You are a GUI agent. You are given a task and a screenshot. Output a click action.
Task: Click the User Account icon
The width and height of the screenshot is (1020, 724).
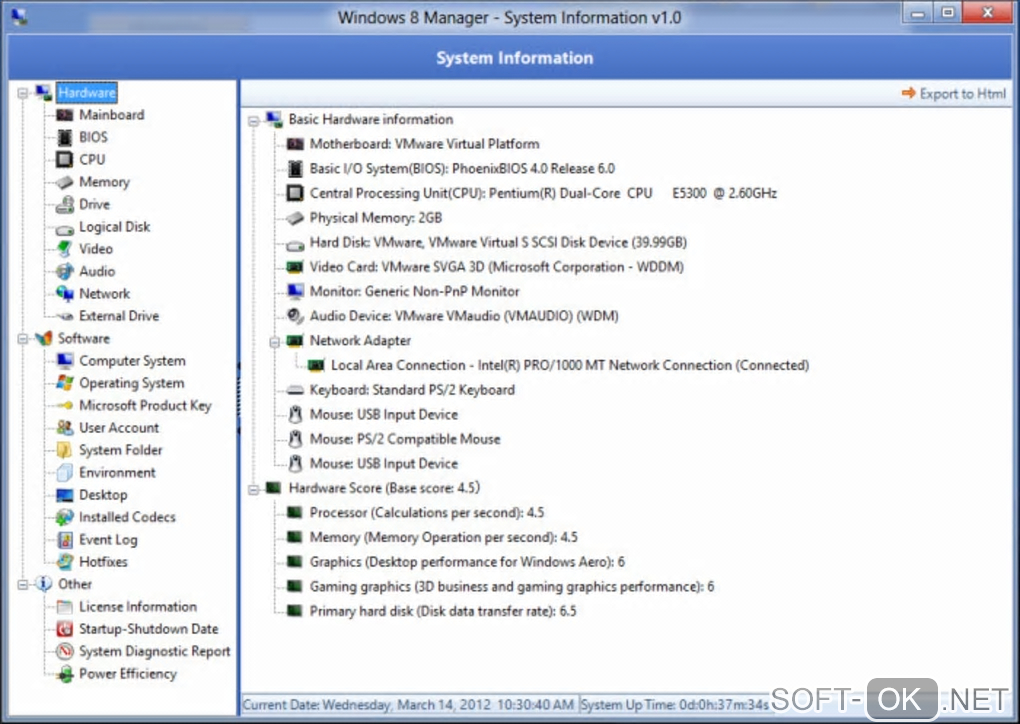click(64, 428)
